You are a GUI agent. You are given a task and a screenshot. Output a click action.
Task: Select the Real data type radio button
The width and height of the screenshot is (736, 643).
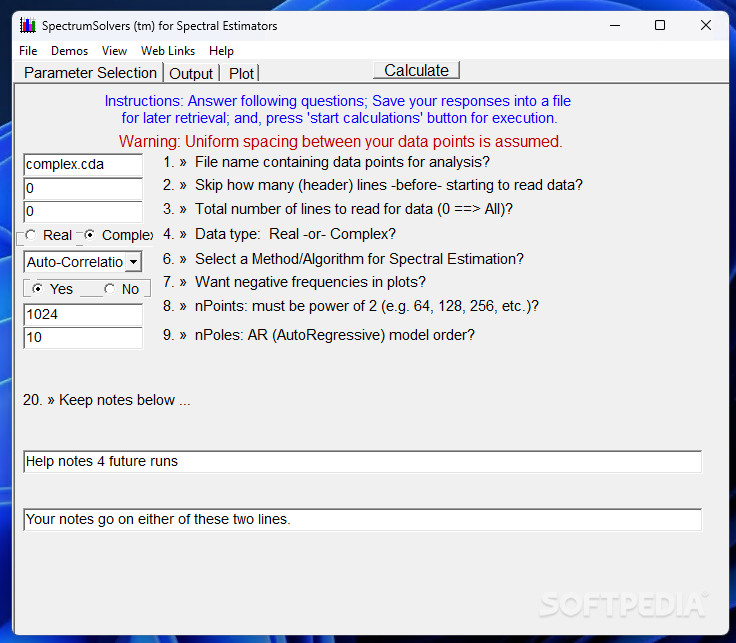pos(49,235)
